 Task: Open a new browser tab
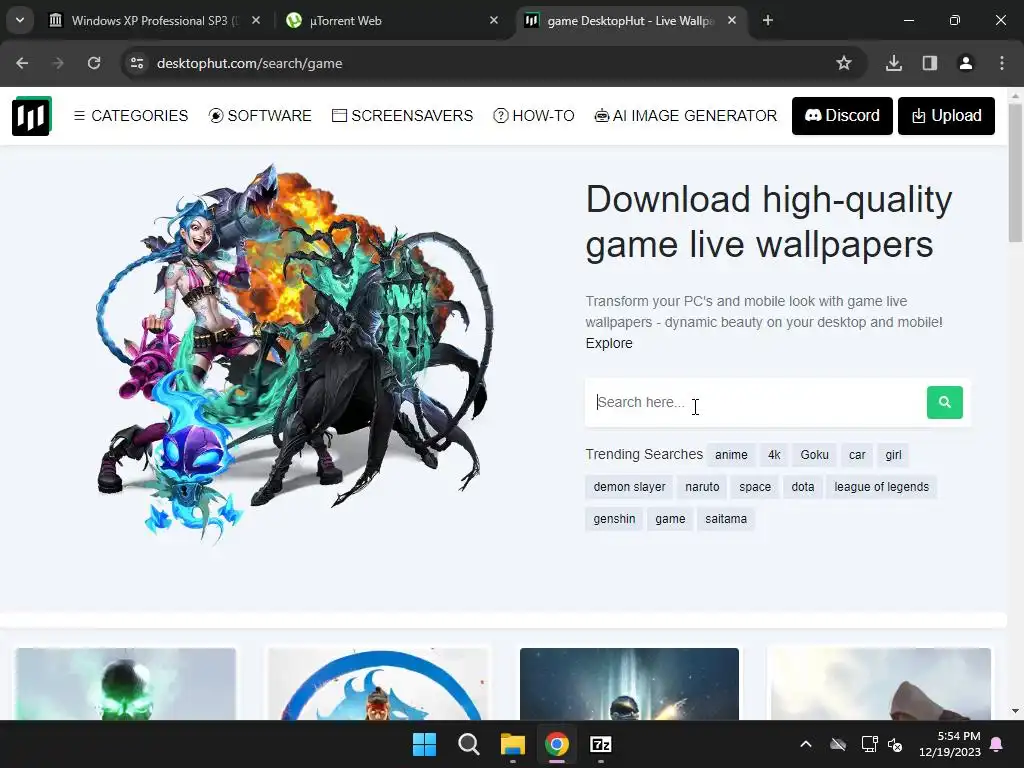coord(768,21)
